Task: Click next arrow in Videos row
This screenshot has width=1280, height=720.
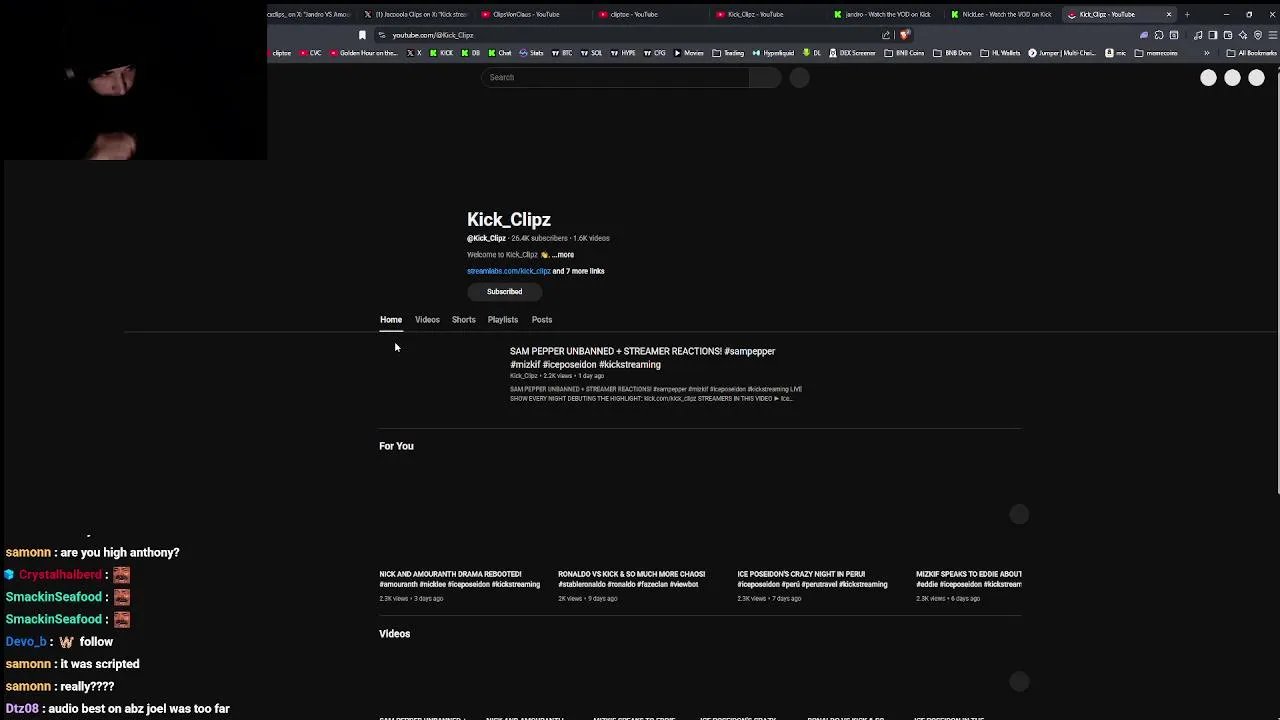Action: (1019, 681)
